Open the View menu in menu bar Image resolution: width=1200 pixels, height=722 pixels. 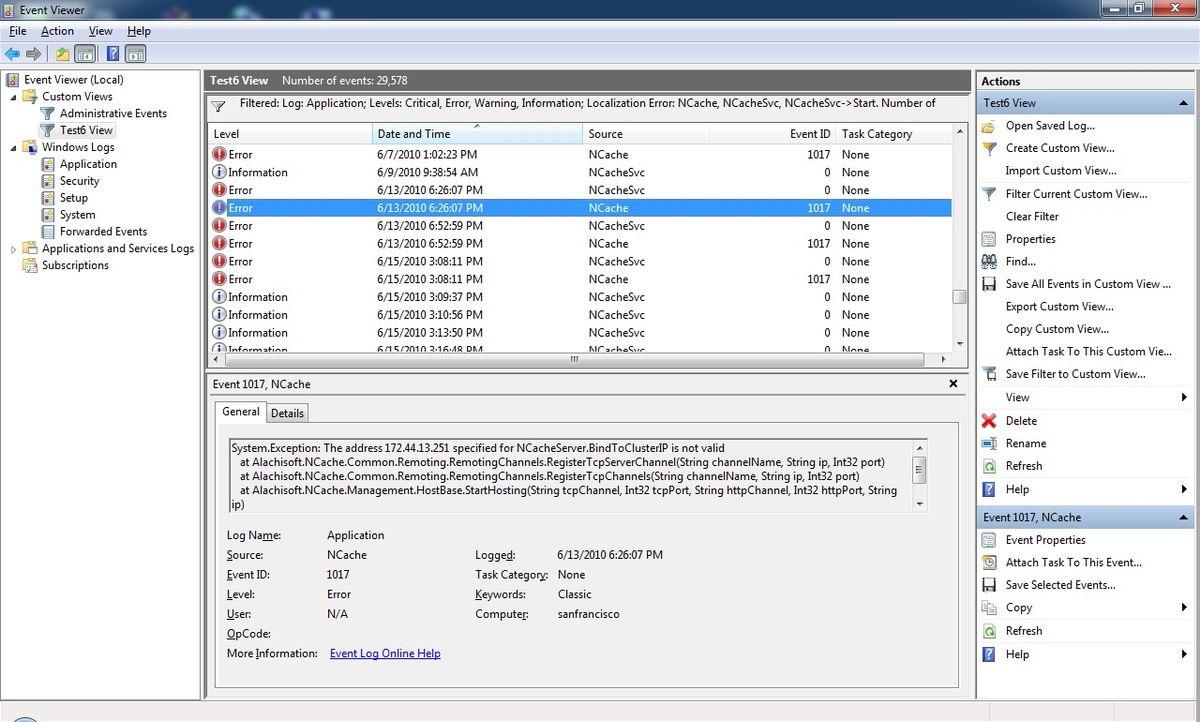(100, 31)
